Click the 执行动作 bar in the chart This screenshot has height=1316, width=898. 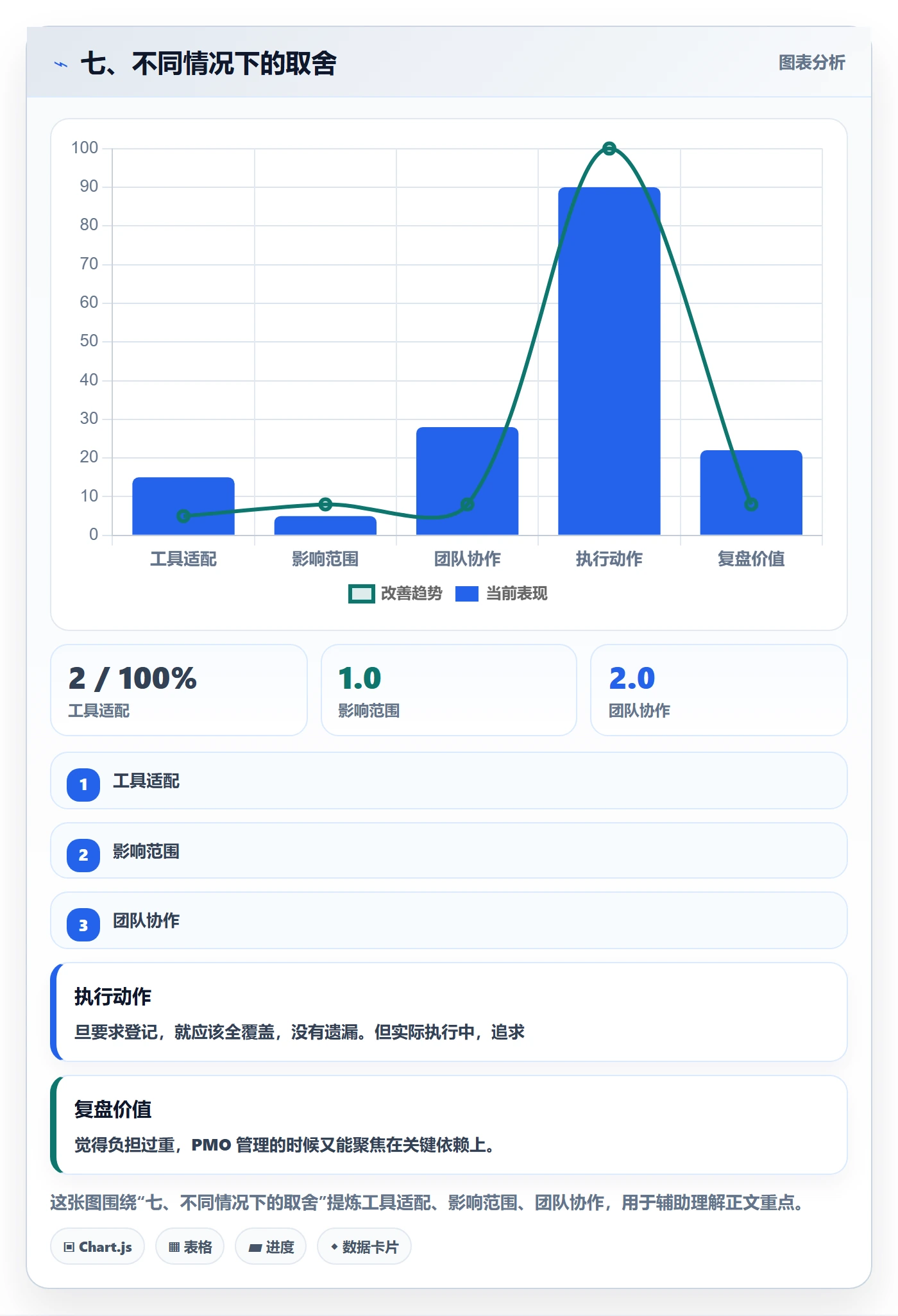click(609, 361)
